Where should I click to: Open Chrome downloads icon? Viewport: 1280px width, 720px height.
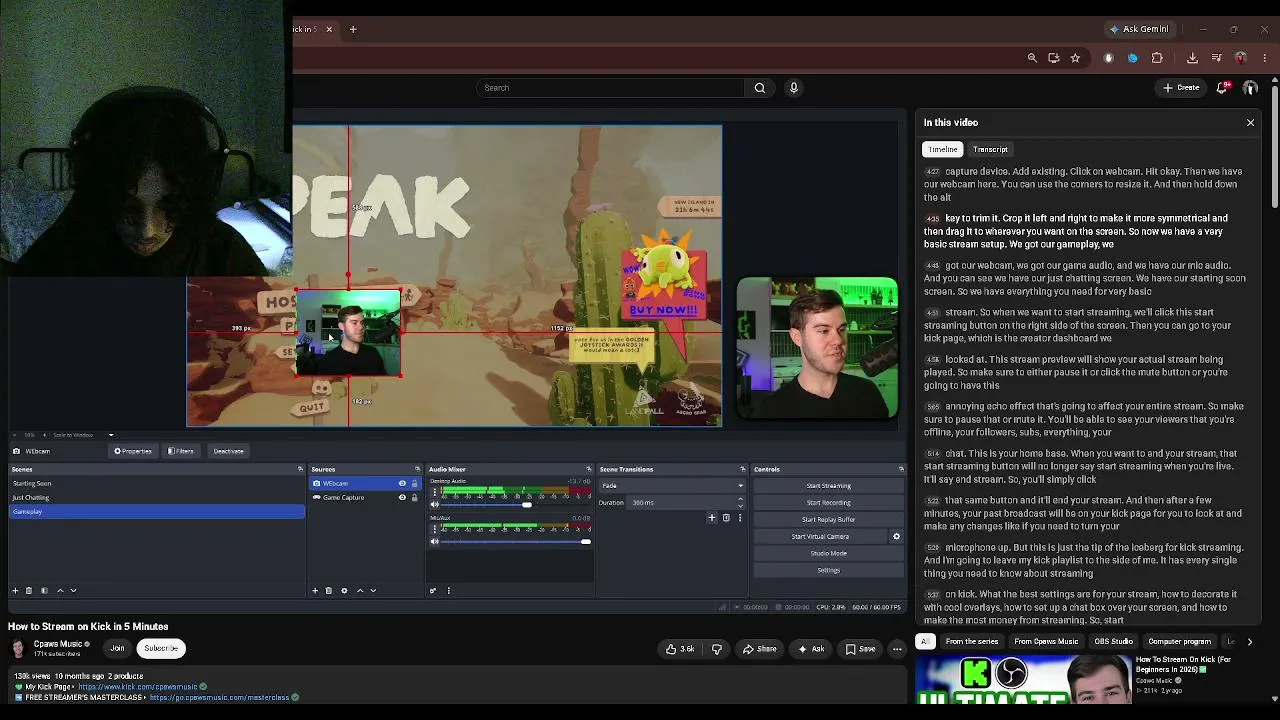click(x=1192, y=58)
